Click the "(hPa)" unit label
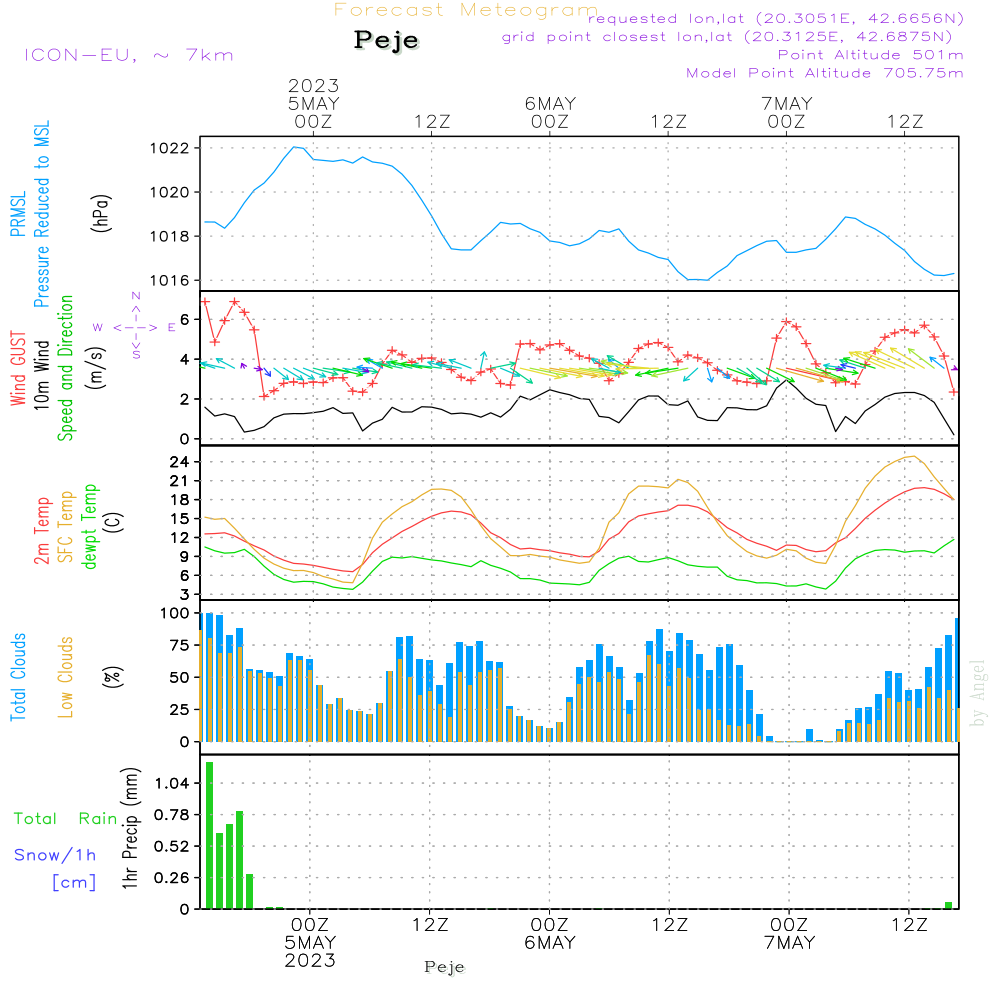1000x1000 pixels. click(x=100, y=213)
